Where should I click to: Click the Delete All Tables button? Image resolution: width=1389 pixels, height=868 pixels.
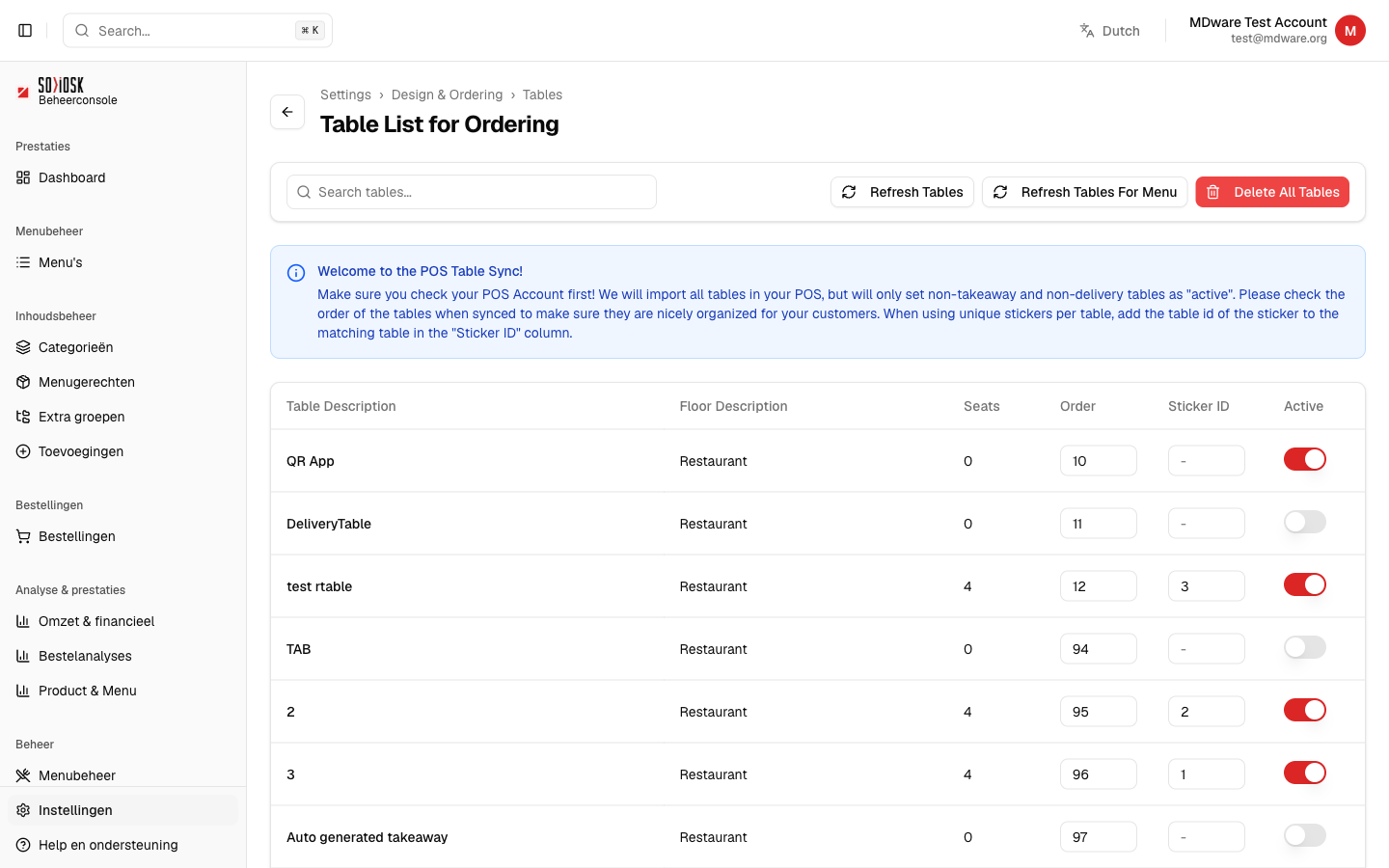click(x=1272, y=192)
